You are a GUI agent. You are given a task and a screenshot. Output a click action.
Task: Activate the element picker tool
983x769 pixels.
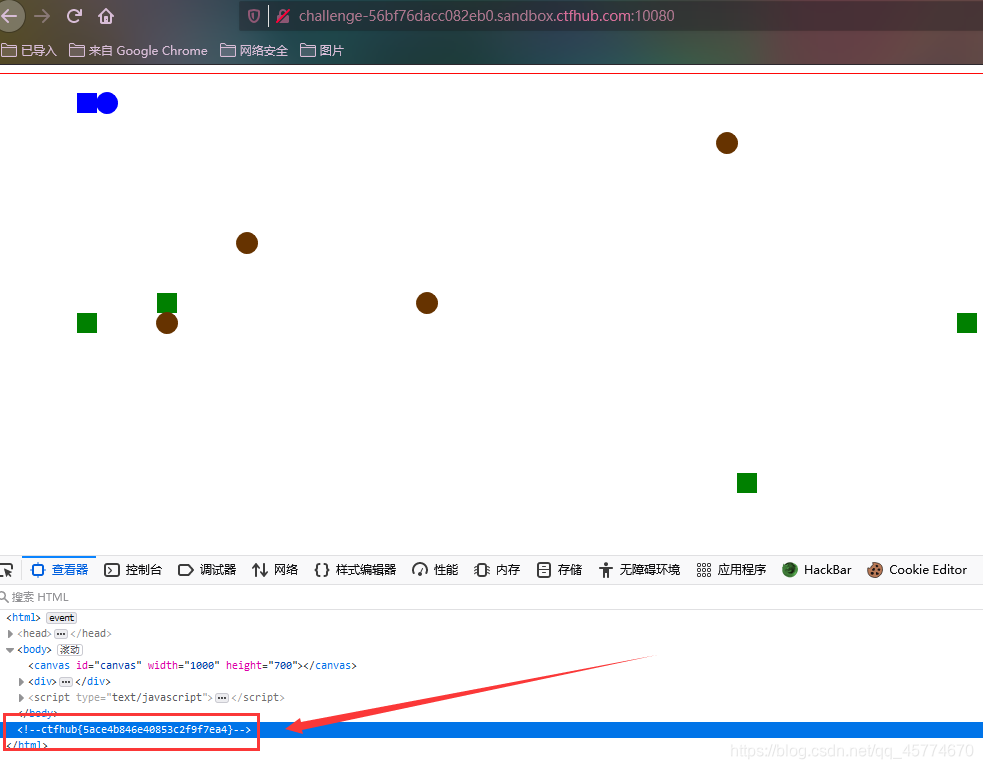point(6,570)
